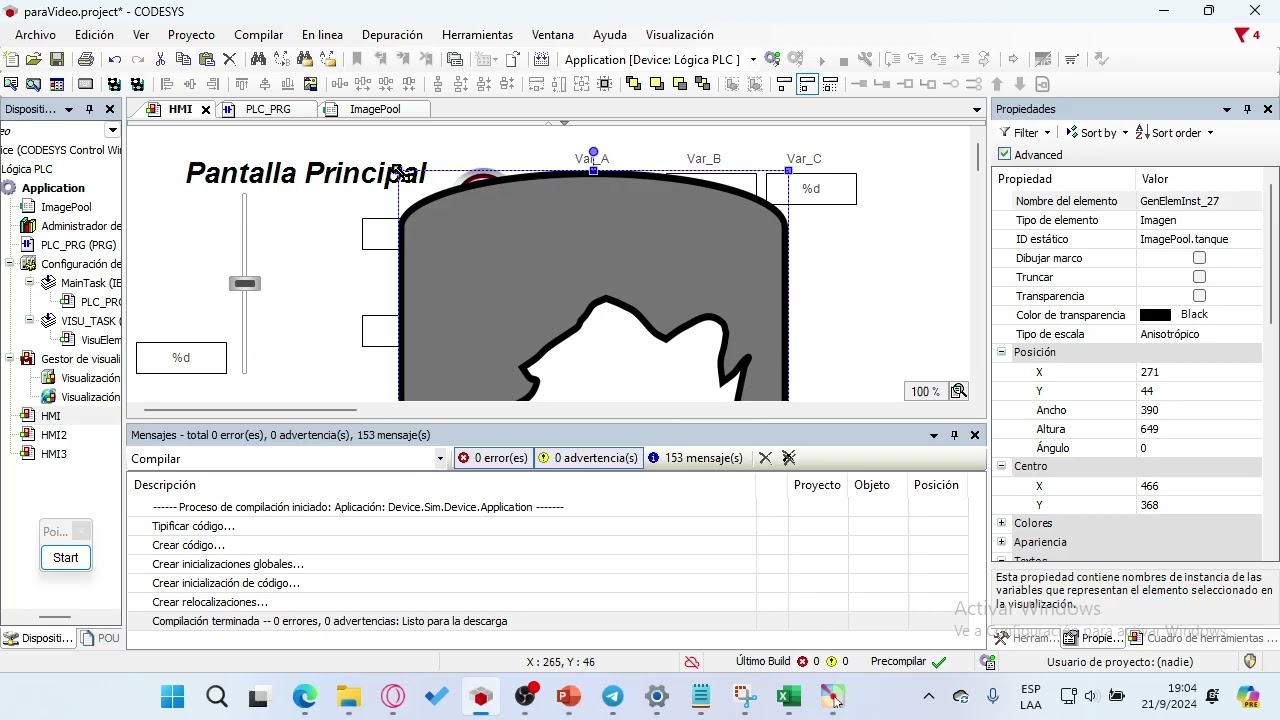Screen dimensions: 1280x720
Task: Open the Sort by dropdown
Action: coord(1097,133)
